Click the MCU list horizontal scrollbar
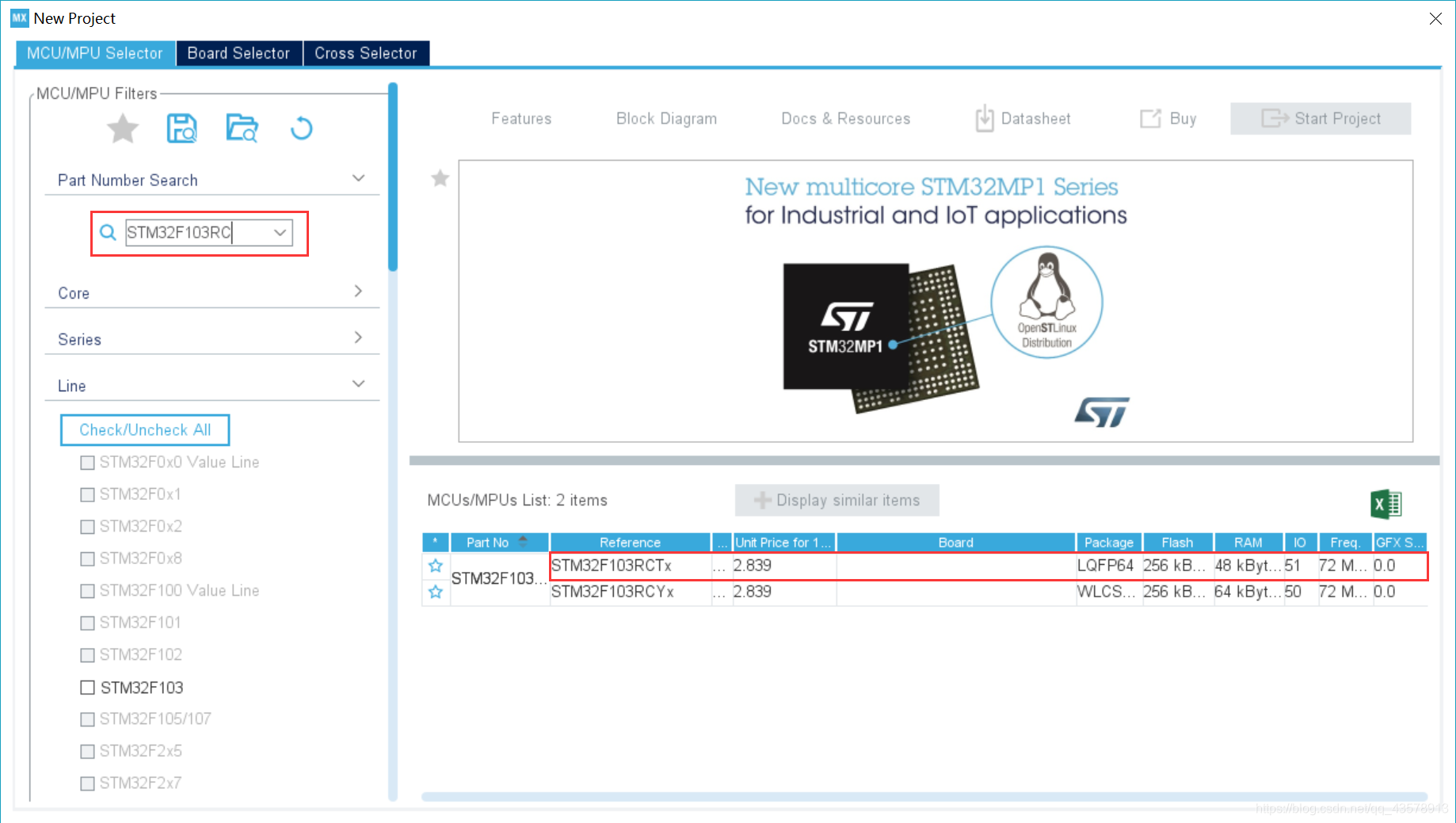Screen dimensions: 1456x823 coord(924,797)
